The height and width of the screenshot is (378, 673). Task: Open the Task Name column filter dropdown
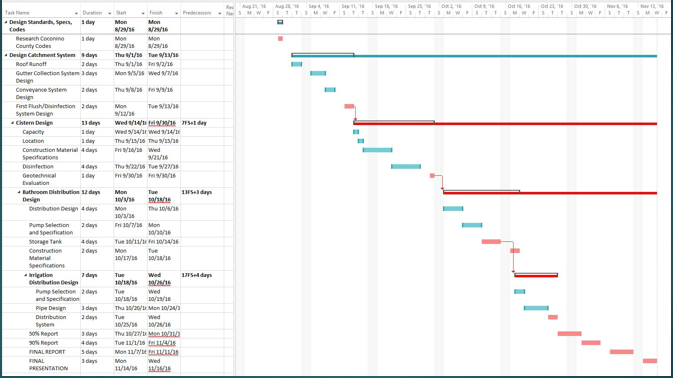(x=76, y=13)
